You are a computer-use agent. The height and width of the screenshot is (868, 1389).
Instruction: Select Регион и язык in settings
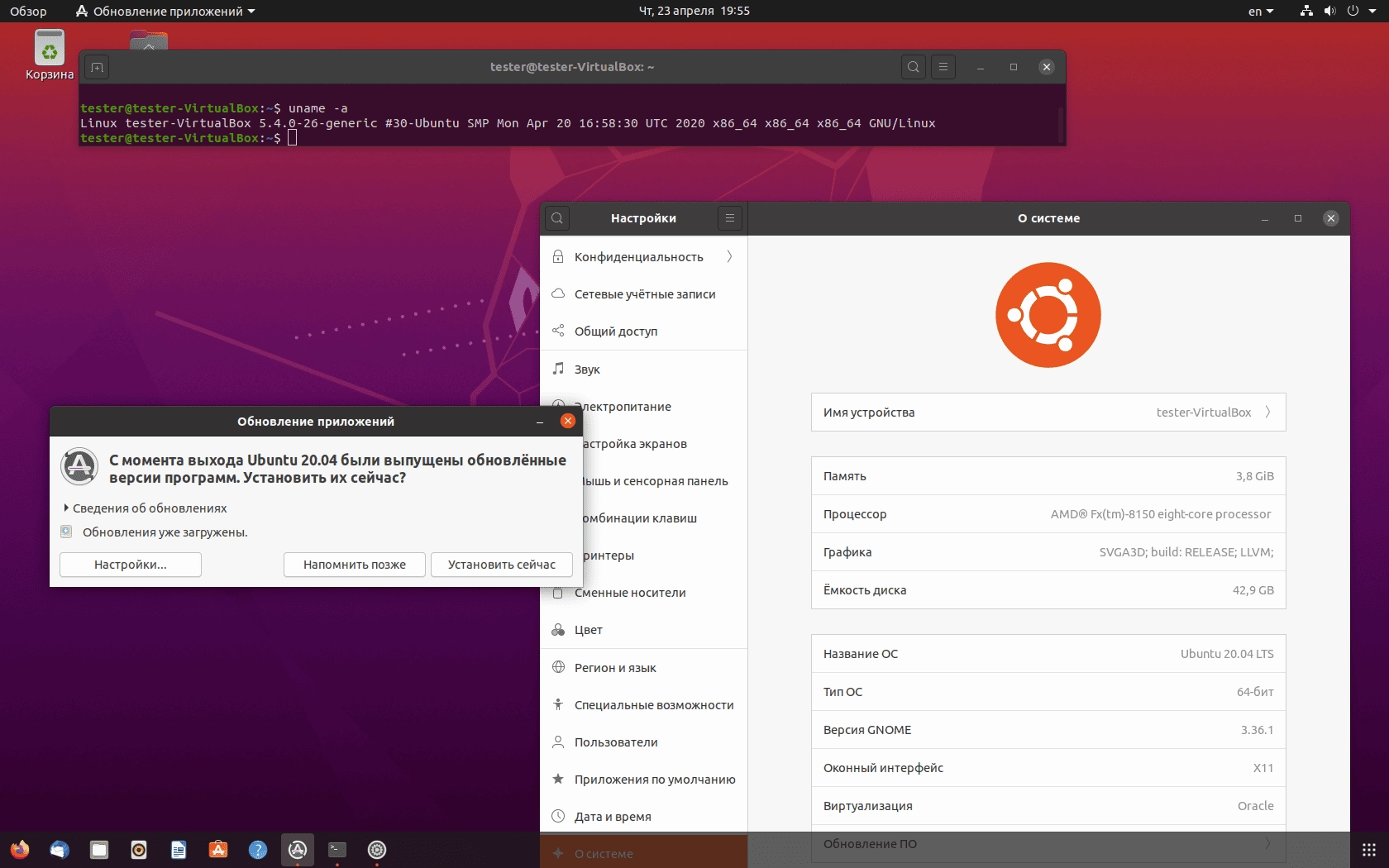pos(643,668)
